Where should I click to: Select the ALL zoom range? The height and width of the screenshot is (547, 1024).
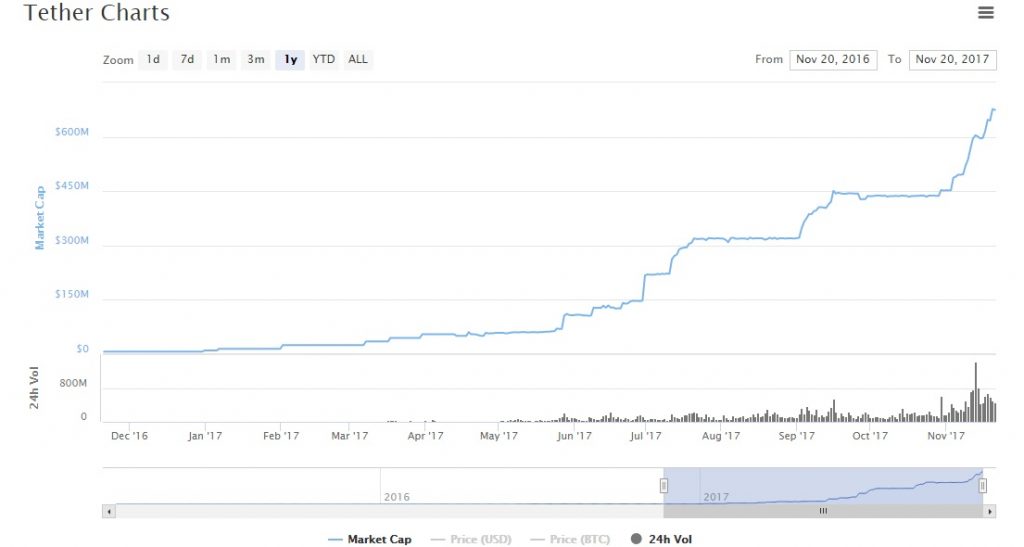click(x=358, y=59)
